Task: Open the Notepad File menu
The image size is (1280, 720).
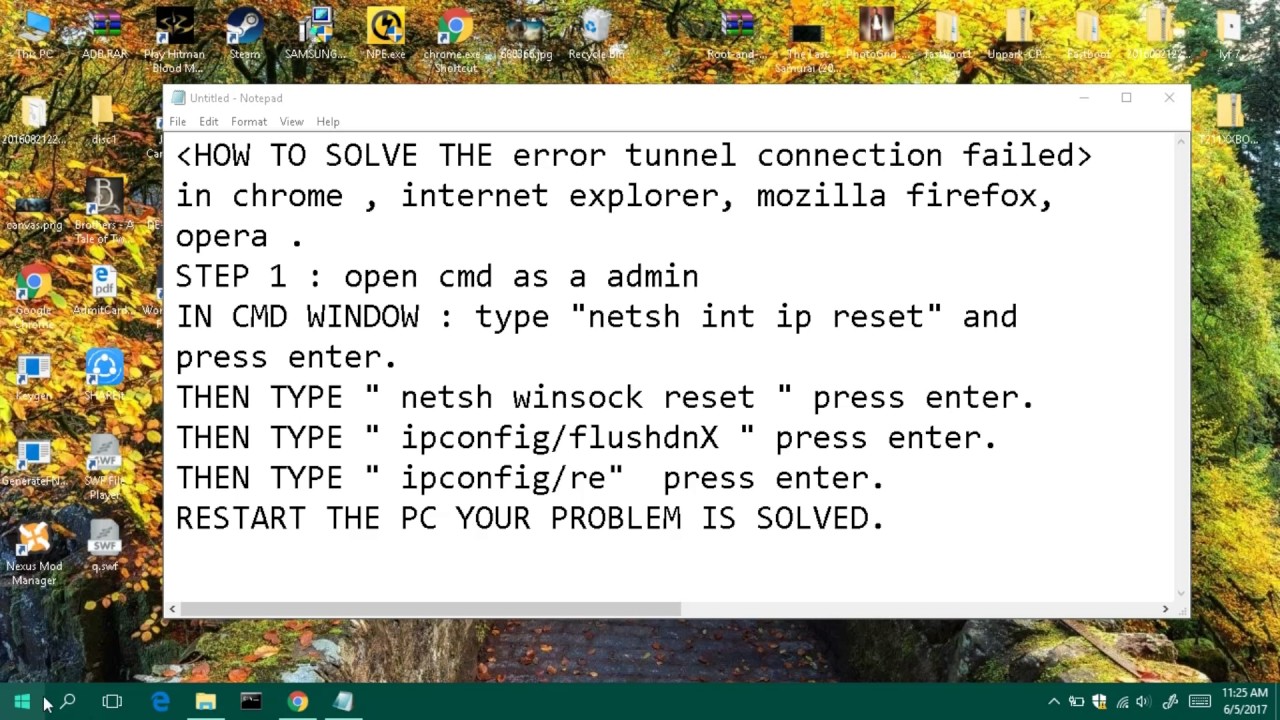Action: [177, 122]
